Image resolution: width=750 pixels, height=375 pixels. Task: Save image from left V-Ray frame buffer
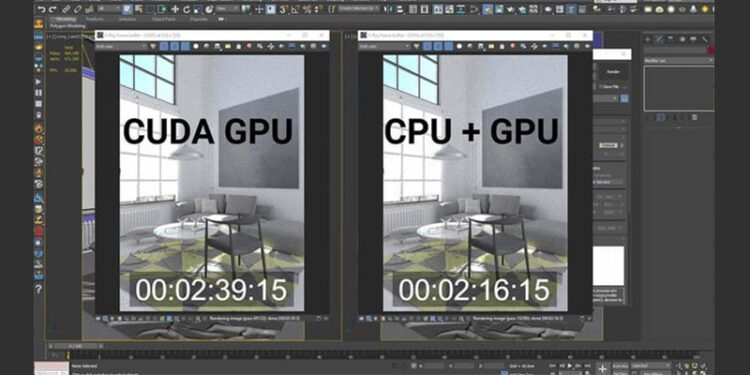point(217,46)
